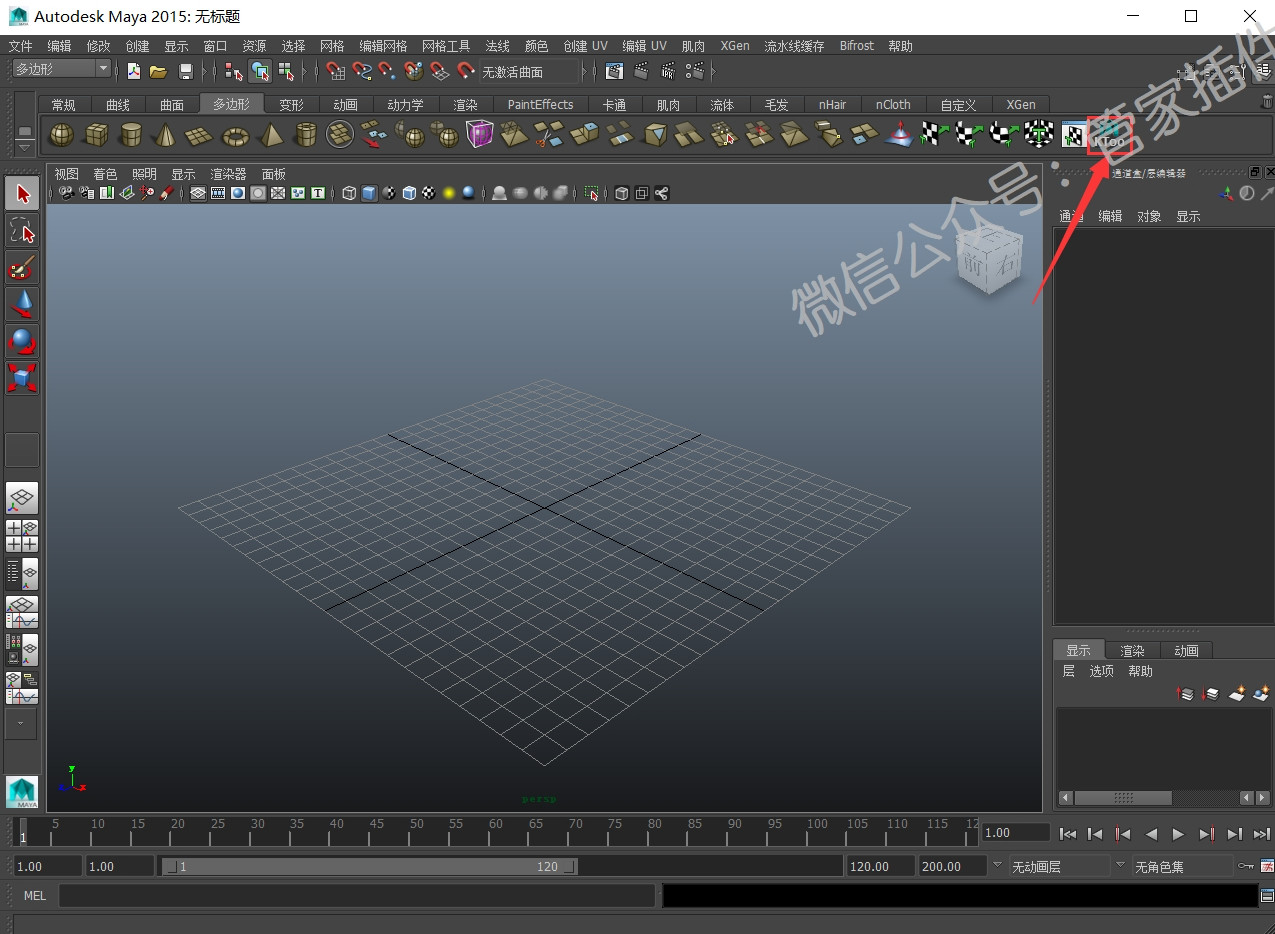Toggle the auto keyframe key icon

pyautogui.click(x=1245, y=866)
